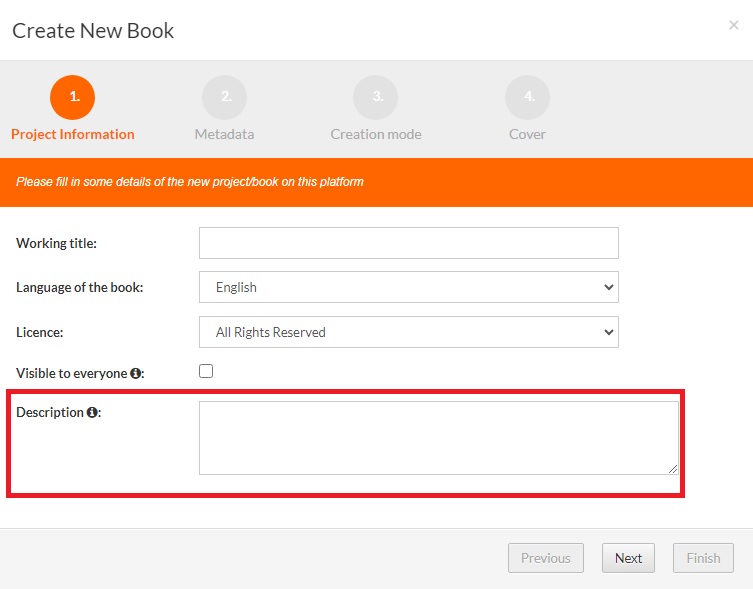This screenshot has width=753, height=589.
Task: Click info icon next to Description label
Action: 92,412
